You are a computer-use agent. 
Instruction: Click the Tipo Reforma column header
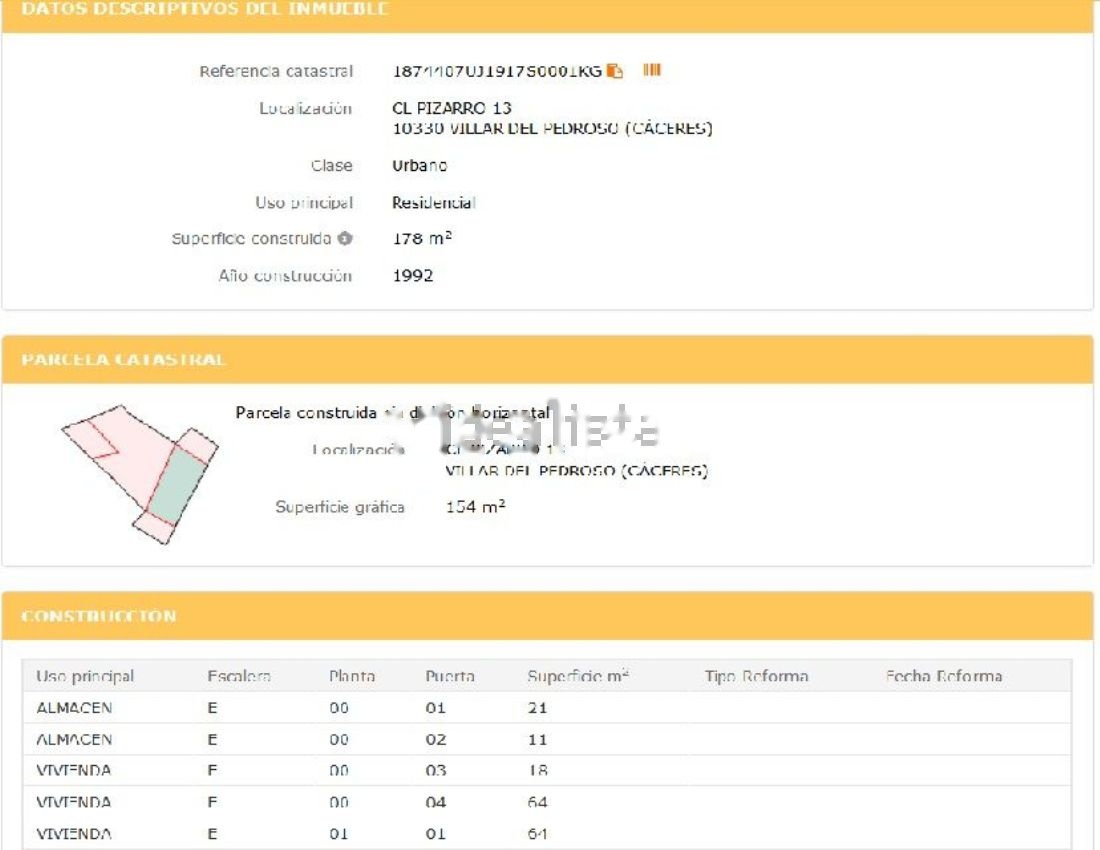756,677
